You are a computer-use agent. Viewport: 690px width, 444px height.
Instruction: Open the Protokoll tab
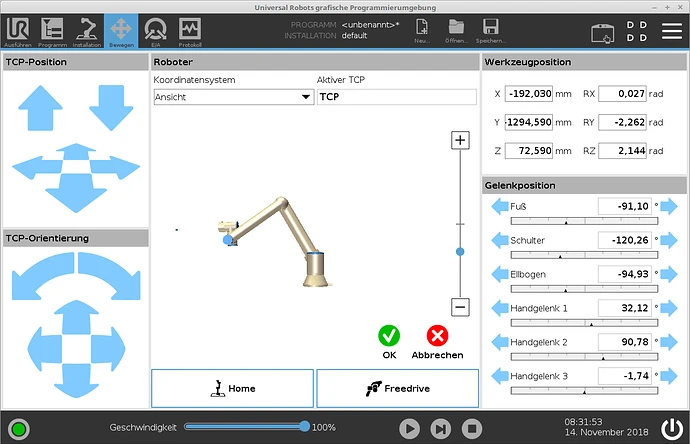coord(190,31)
